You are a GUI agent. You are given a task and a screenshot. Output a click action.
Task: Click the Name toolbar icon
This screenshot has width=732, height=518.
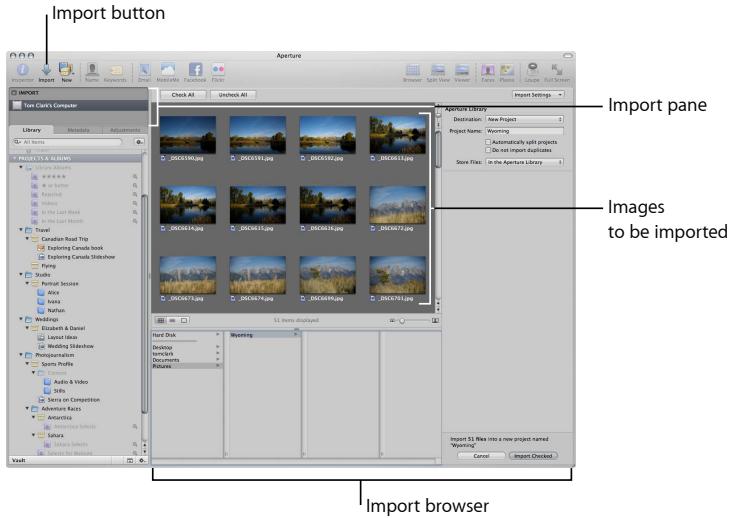tap(92, 70)
